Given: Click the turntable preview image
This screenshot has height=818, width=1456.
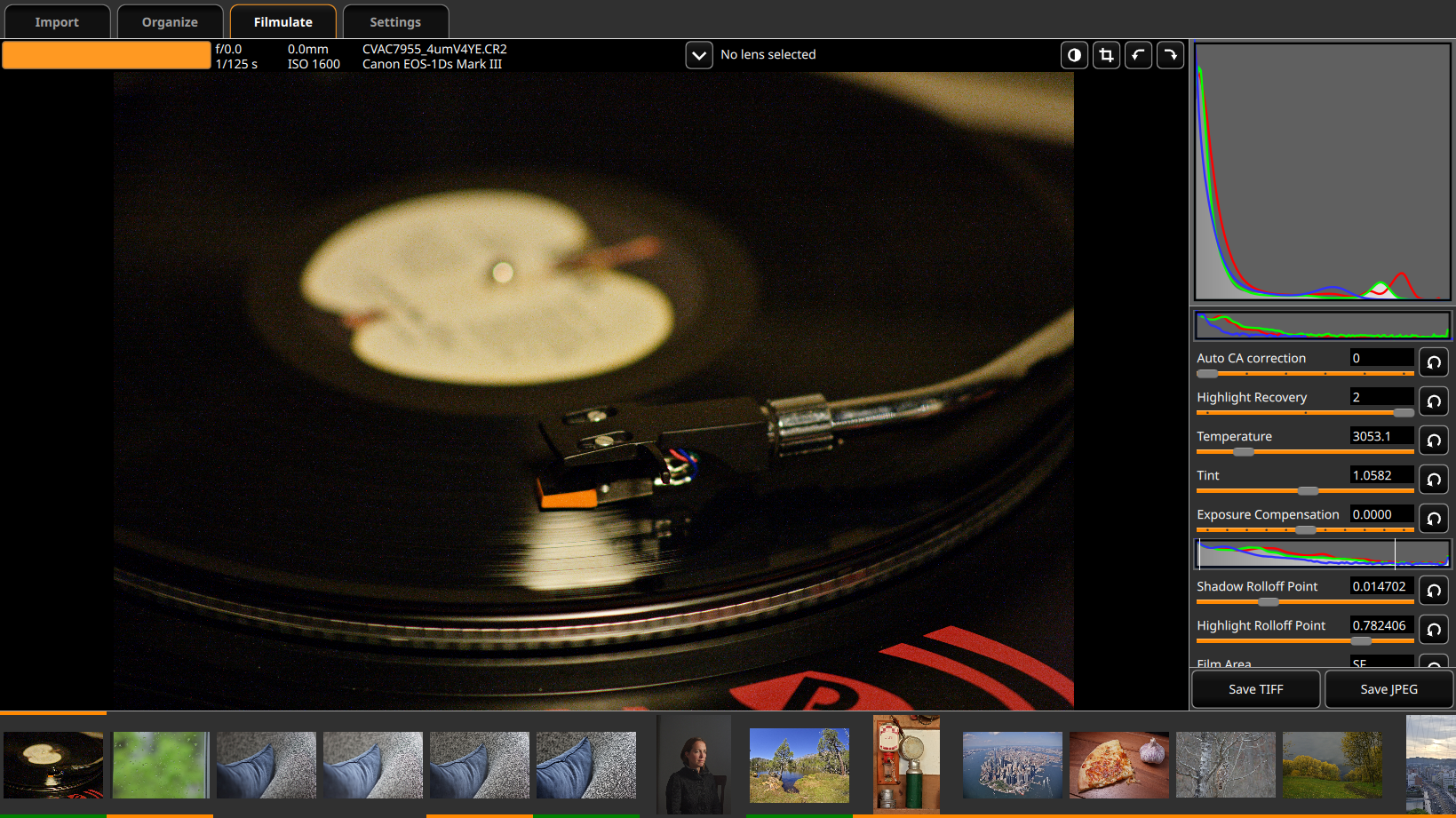Looking at the screenshot, I should [x=593, y=391].
